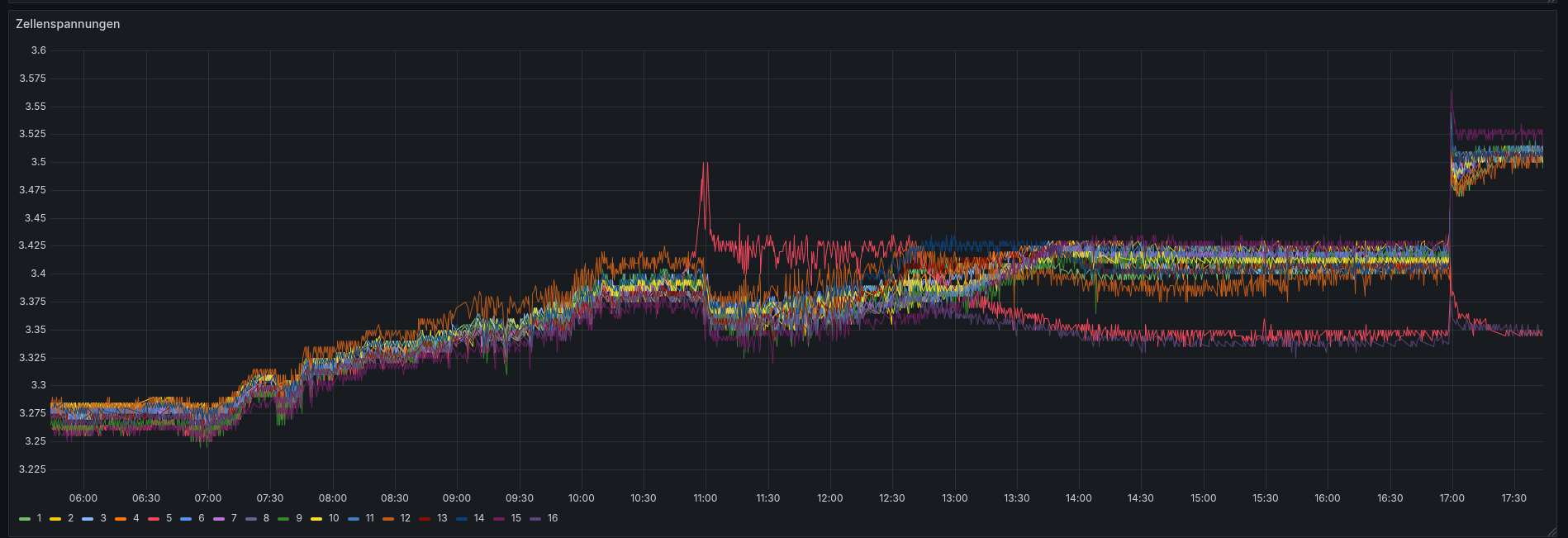Click the y-axis label 3.4
This screenshot has width=1568, height=538.
[39, 274]
